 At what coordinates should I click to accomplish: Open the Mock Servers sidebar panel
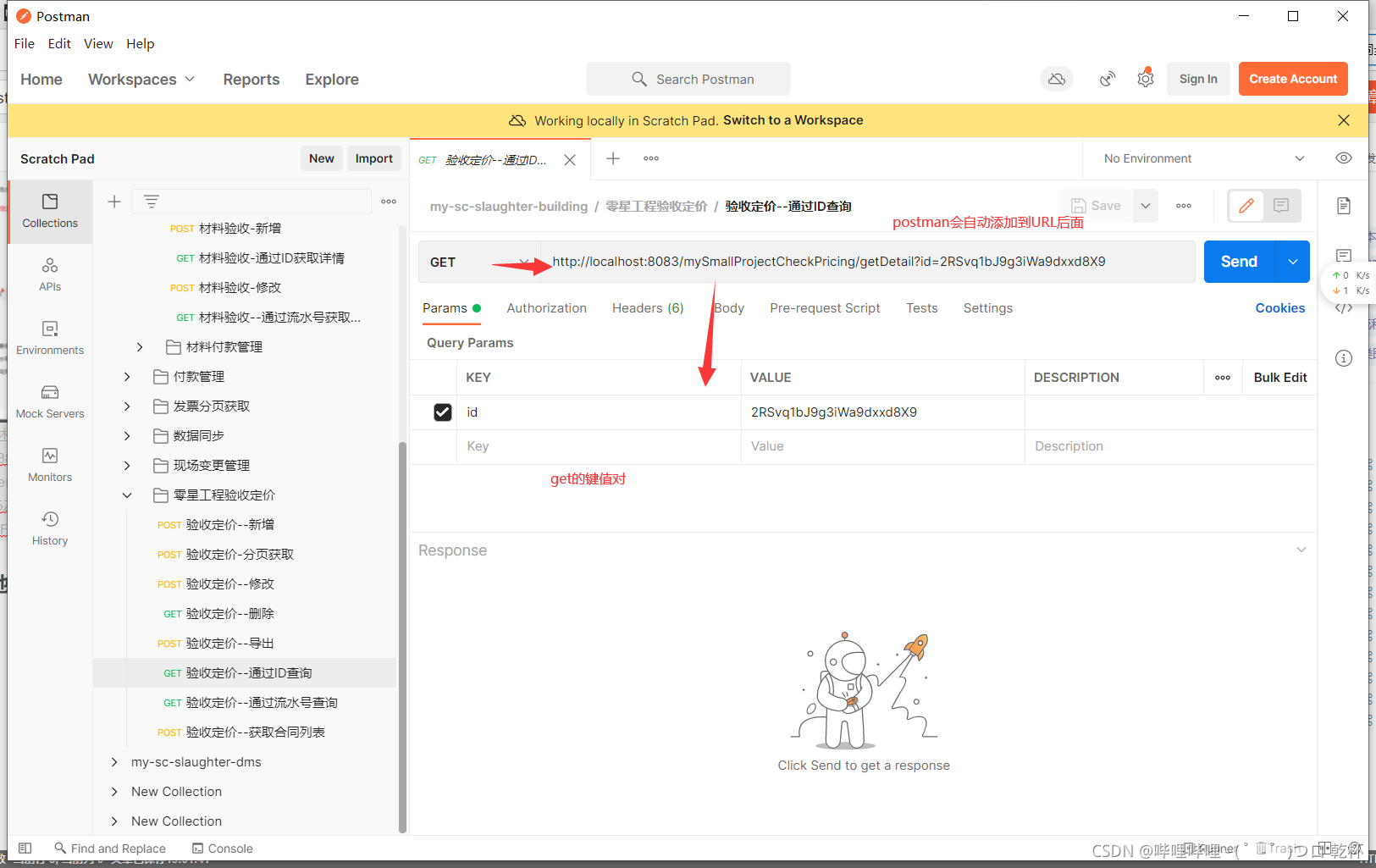coord(50,401)
